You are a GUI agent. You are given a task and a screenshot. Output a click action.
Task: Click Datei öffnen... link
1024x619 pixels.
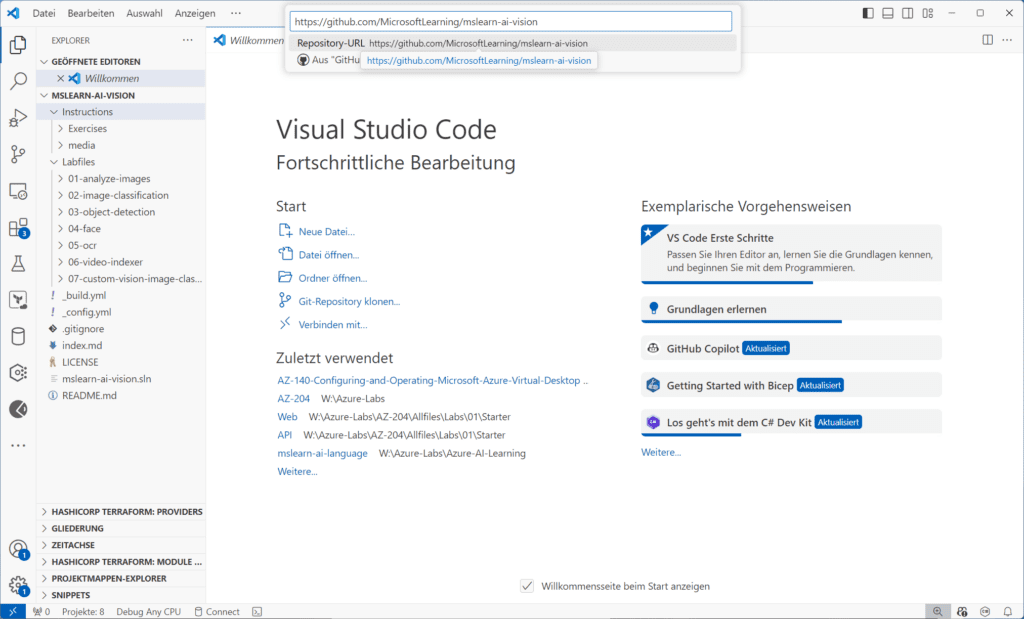click(x=328, y=255)
